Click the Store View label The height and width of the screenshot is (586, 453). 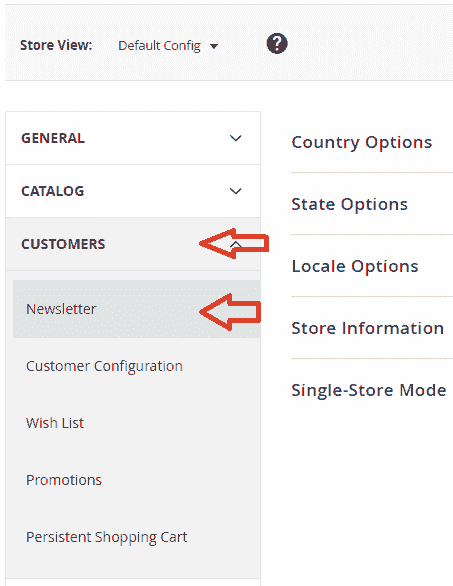[x=56, y=45]
